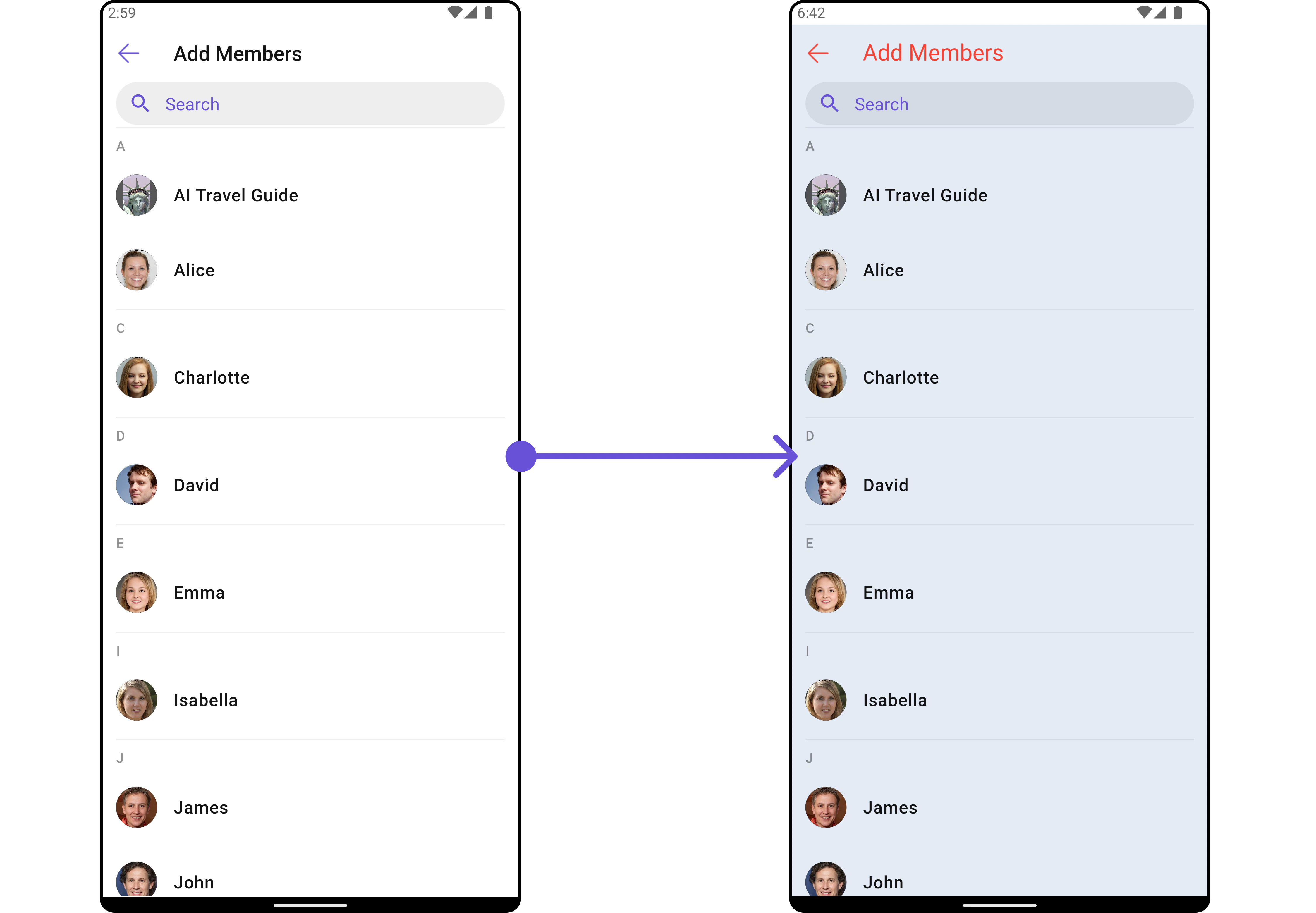1316x913 pixels.
Task: Focus the Search field on left phone
Action: coord(310,104)
